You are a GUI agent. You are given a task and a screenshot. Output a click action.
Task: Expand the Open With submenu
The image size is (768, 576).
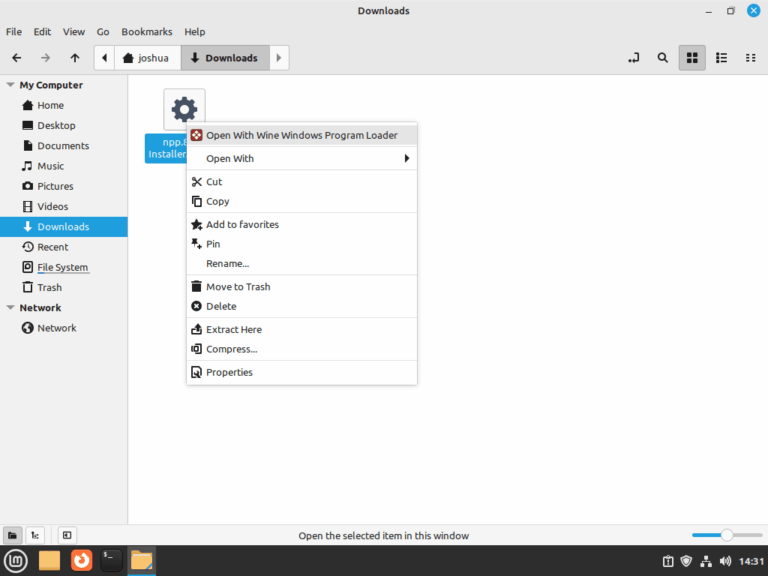pos(301,158)
